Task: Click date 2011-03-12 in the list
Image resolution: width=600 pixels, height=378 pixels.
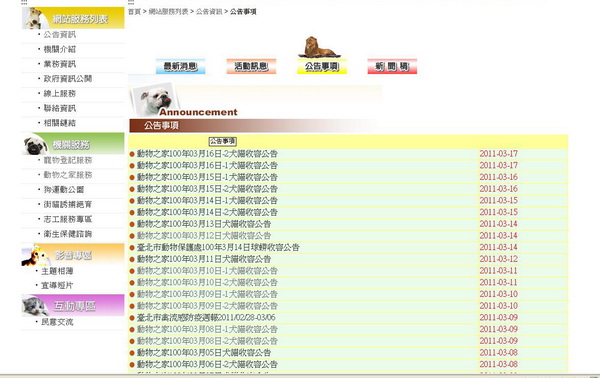Action: pos(499,259)
